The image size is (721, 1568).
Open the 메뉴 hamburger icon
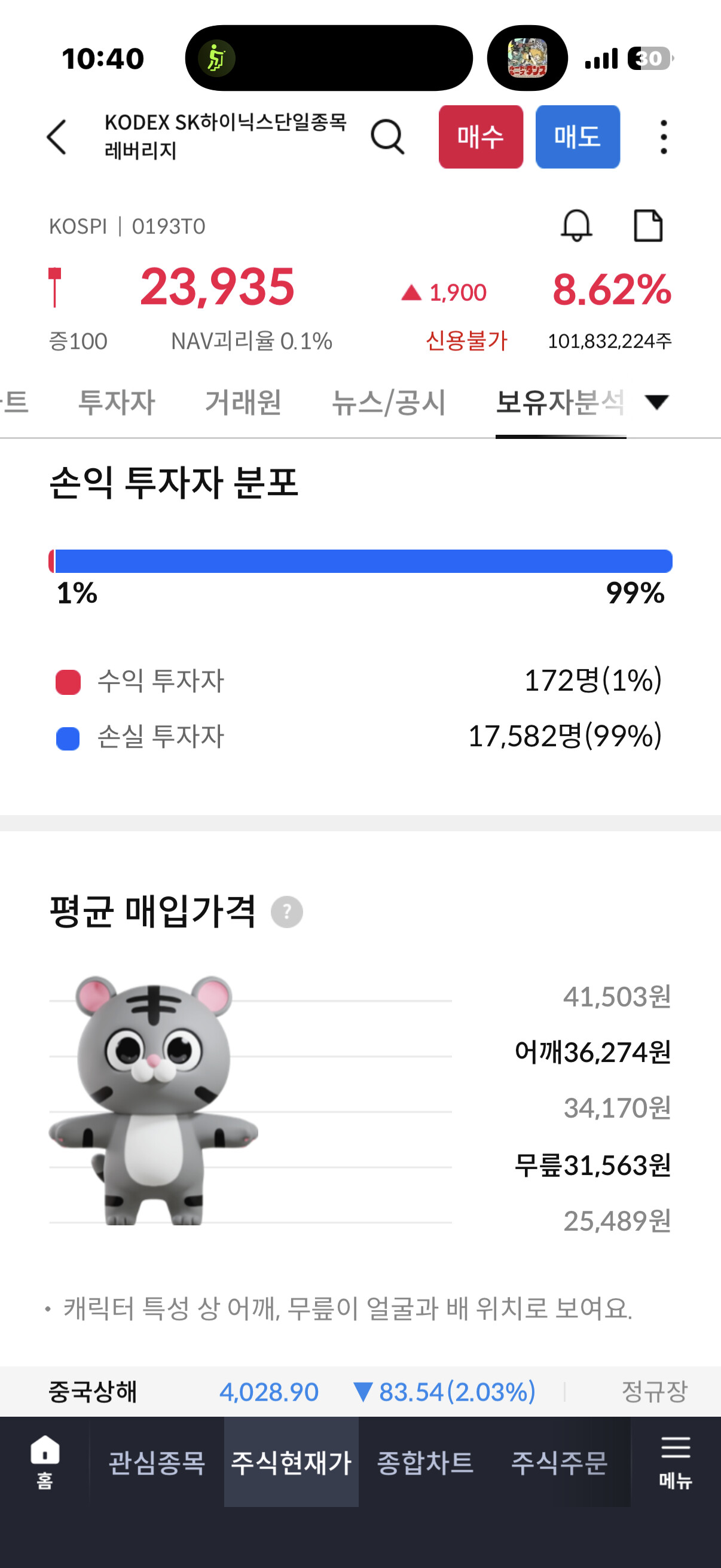coord(676,1462)
